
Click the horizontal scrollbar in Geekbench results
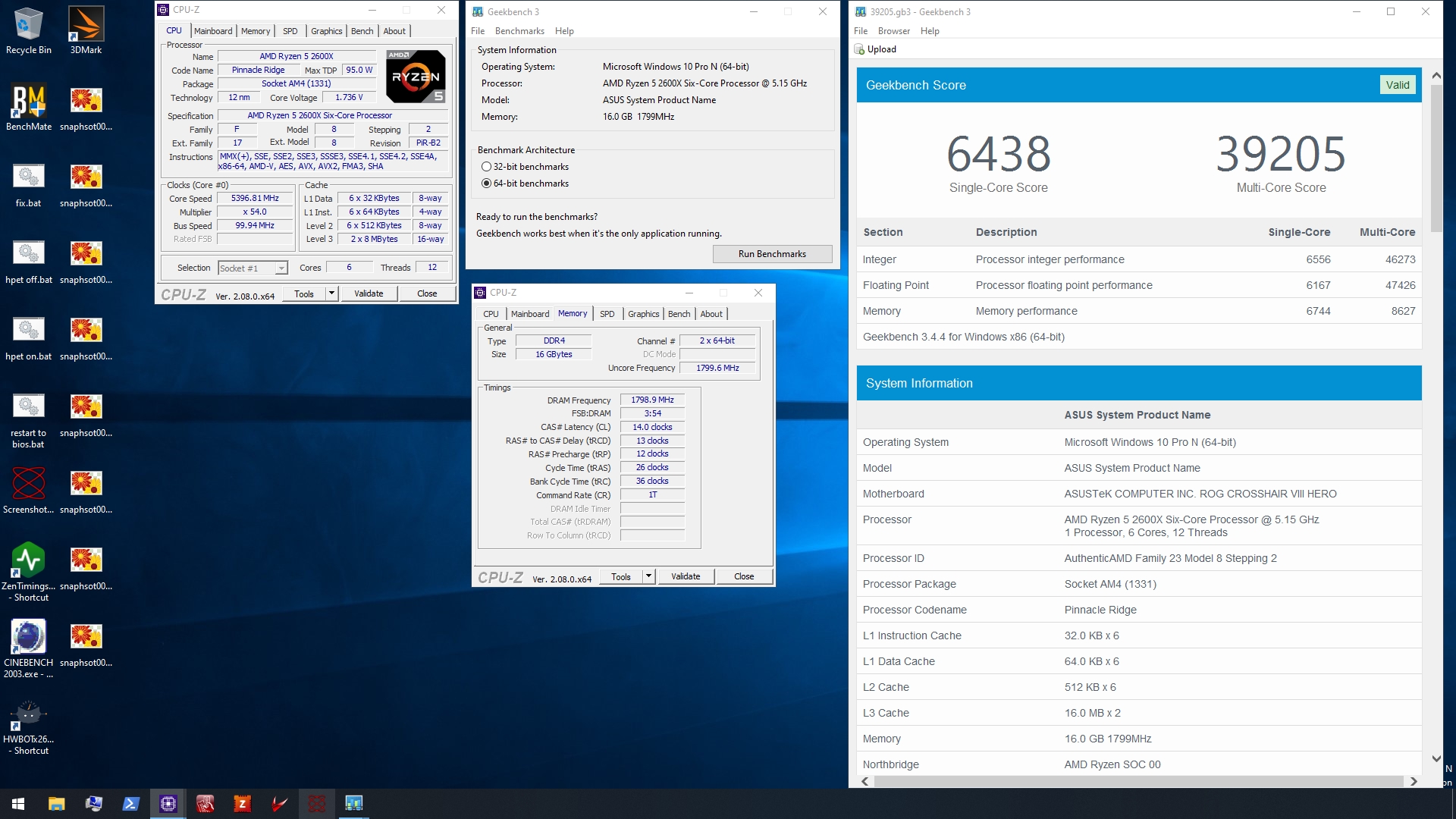tap(1138, 781)
